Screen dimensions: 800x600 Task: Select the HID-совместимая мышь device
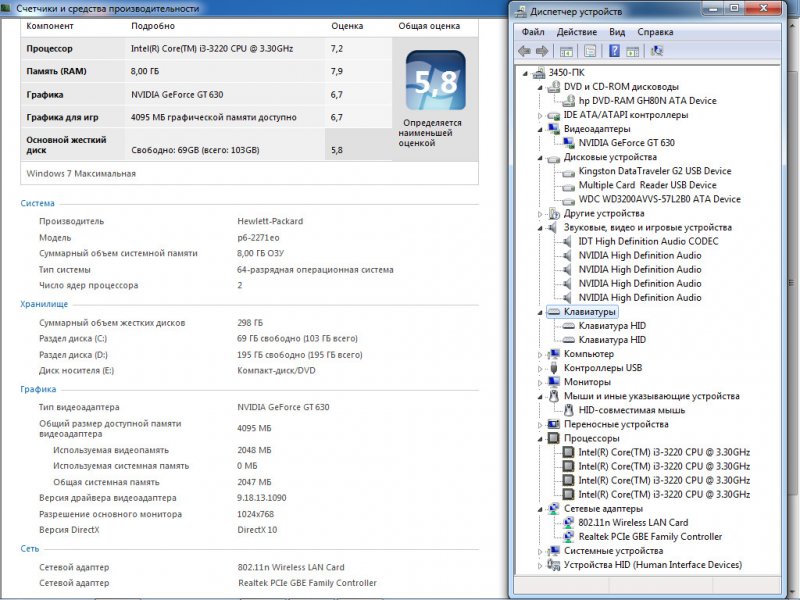click(631, 410)
